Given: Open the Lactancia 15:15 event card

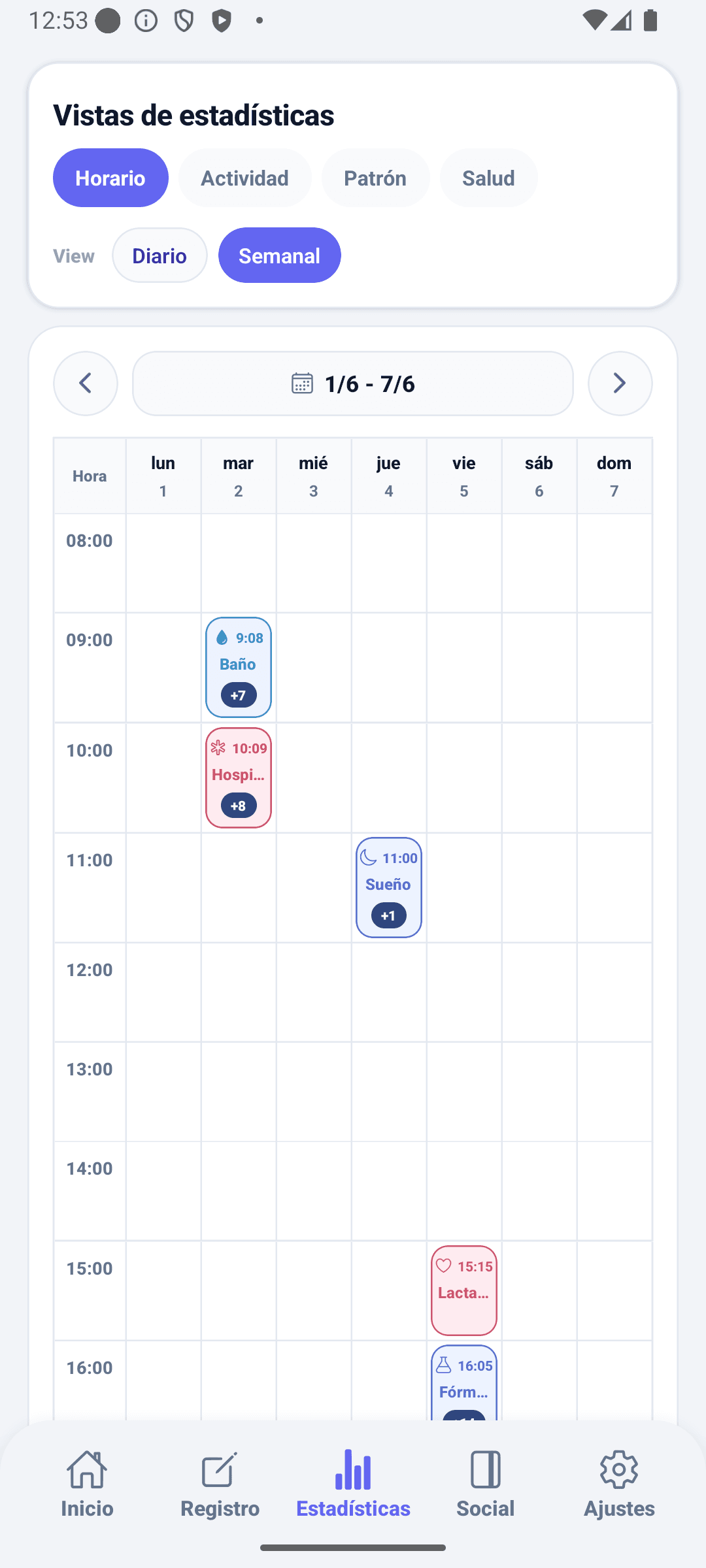Looking at the screenshot, I should pyautogui.click(x=464, y=1290).
